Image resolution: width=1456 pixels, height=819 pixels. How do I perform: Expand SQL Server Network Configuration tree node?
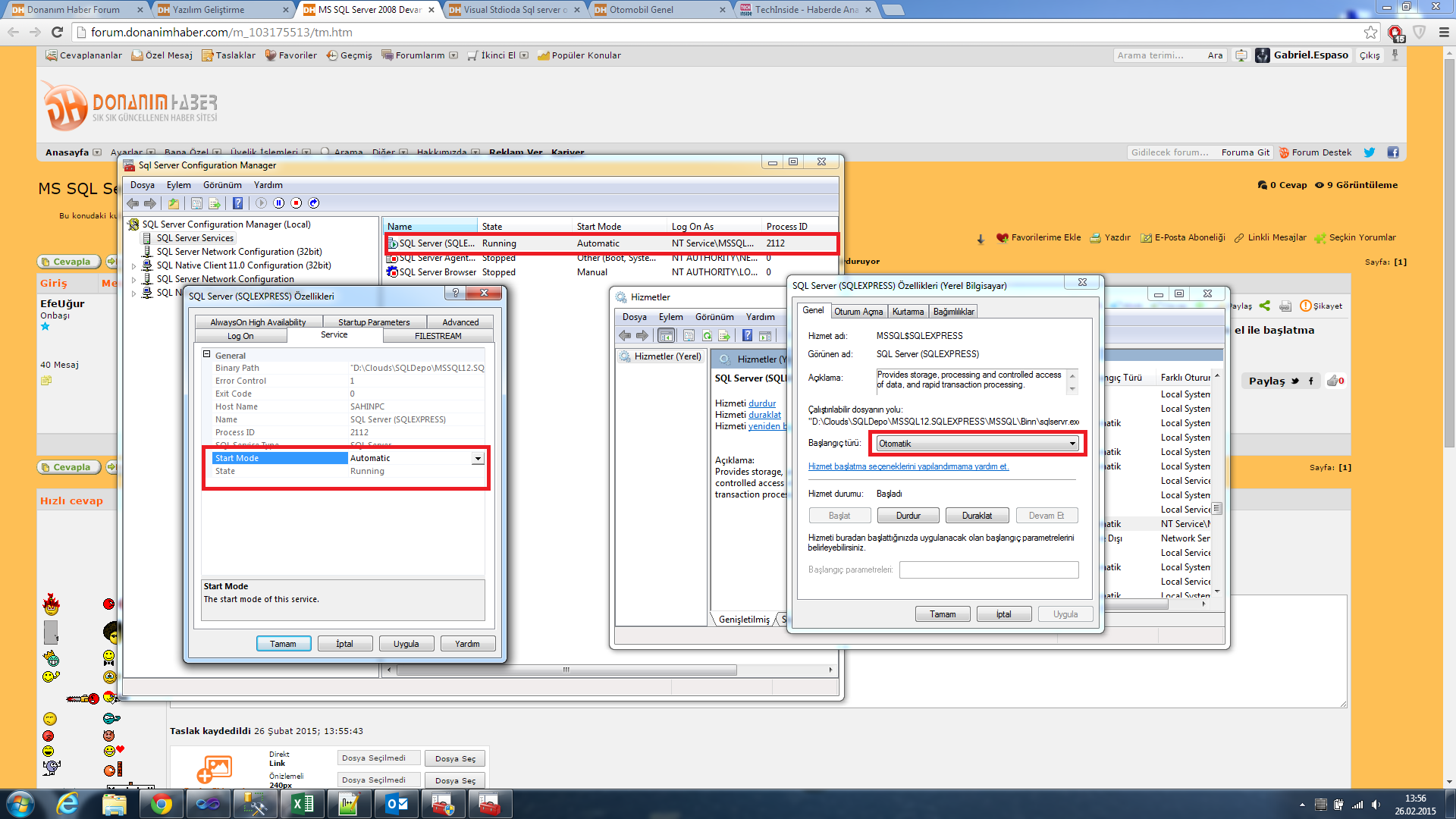[x=134, y=280]
